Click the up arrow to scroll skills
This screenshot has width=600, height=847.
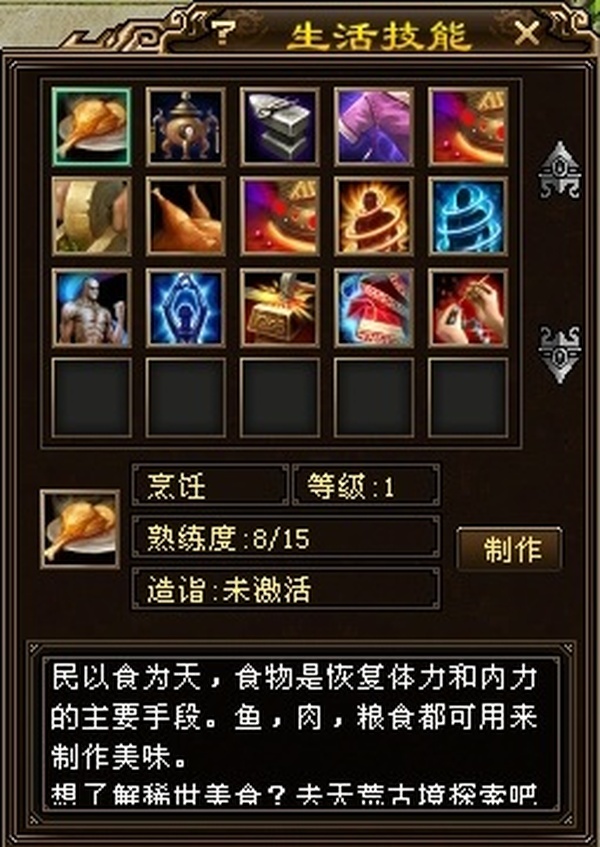pyautogui.click(x=559, y=170)
